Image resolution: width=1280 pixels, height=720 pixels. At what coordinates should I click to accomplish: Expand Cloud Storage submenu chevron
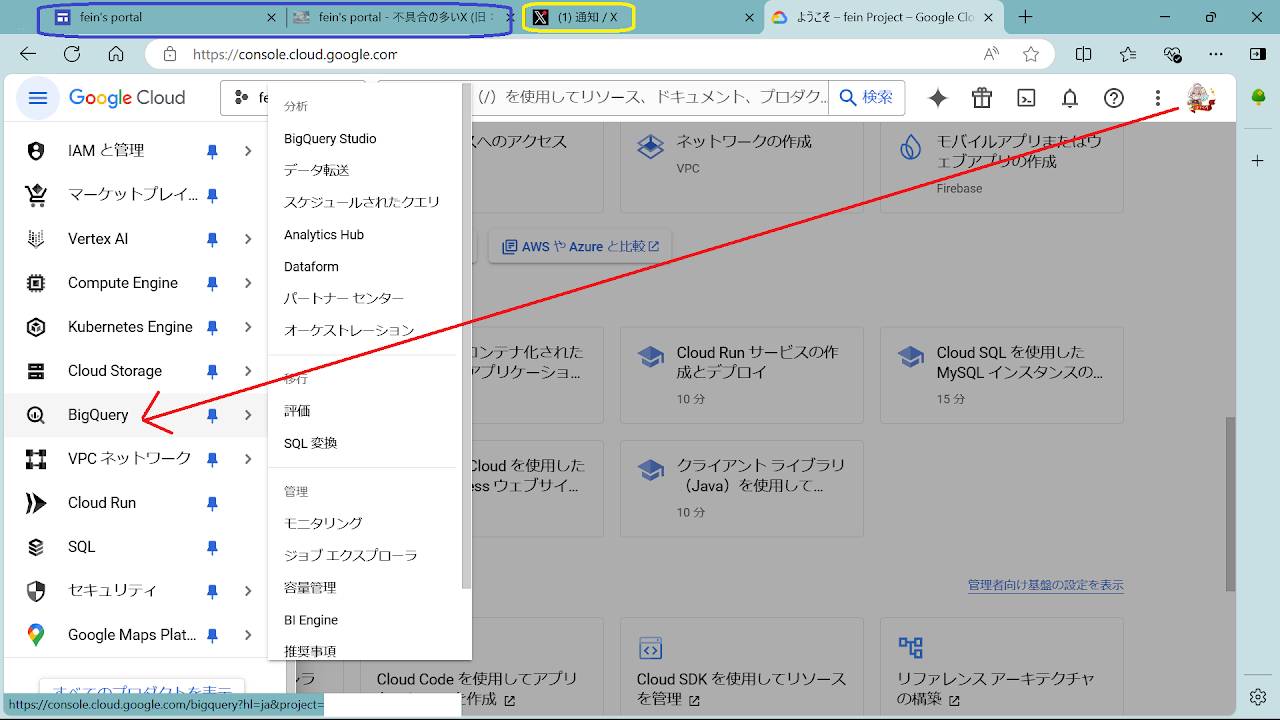[x=248, y=371]
